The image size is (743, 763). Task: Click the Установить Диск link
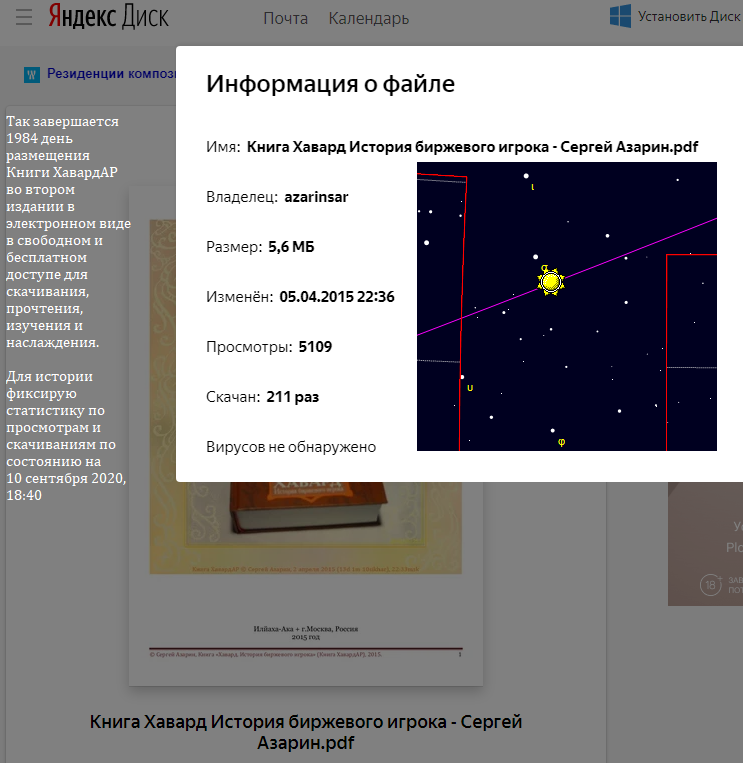point(689,16)
